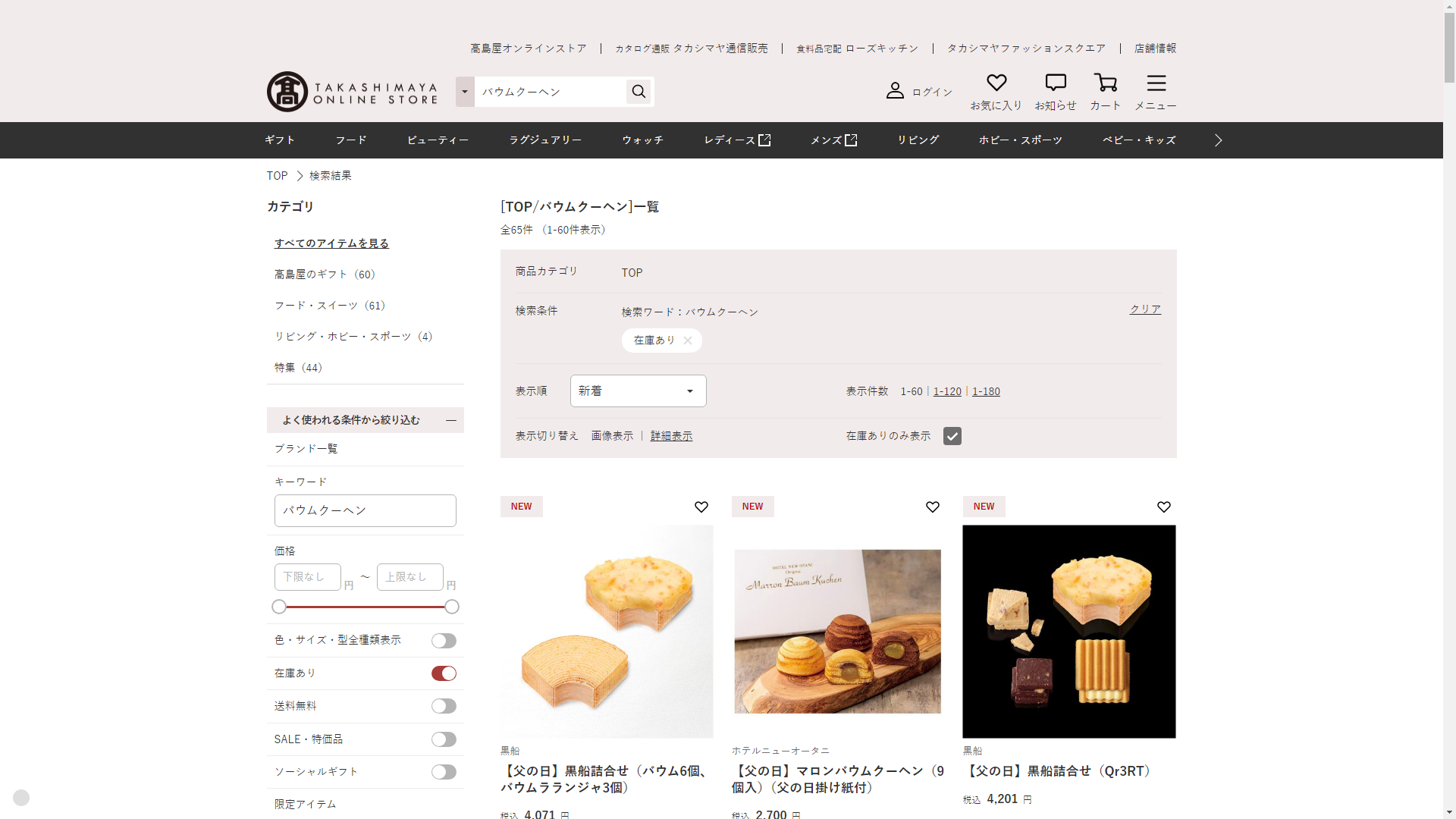Enable the 送料無料 toggle
Image resolution: width=1456 pixels, height=819 pixels.
[x=444, y=706]
